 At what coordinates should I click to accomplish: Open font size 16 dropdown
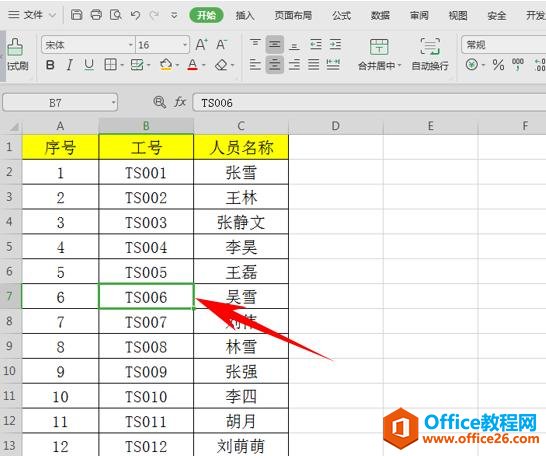(185, 45)
